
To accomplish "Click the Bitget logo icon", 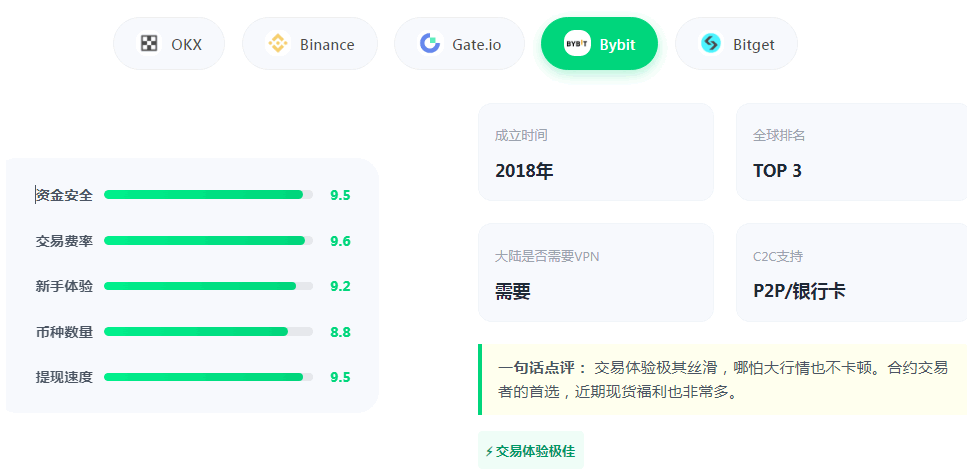I will click(711, 44).
